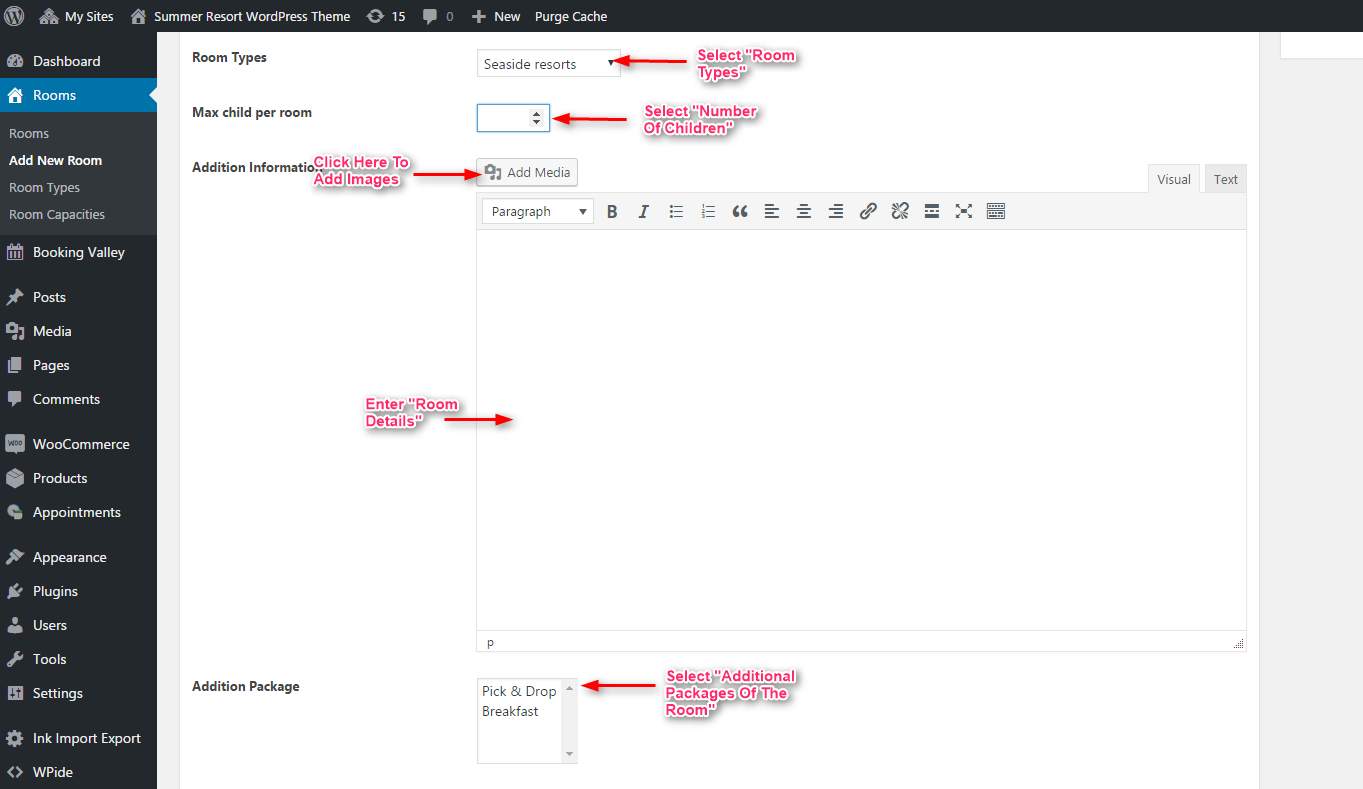Viewport: 1363px width, 789px height.
Task: Insert Read More tag
Action: (x=932, y=211)
